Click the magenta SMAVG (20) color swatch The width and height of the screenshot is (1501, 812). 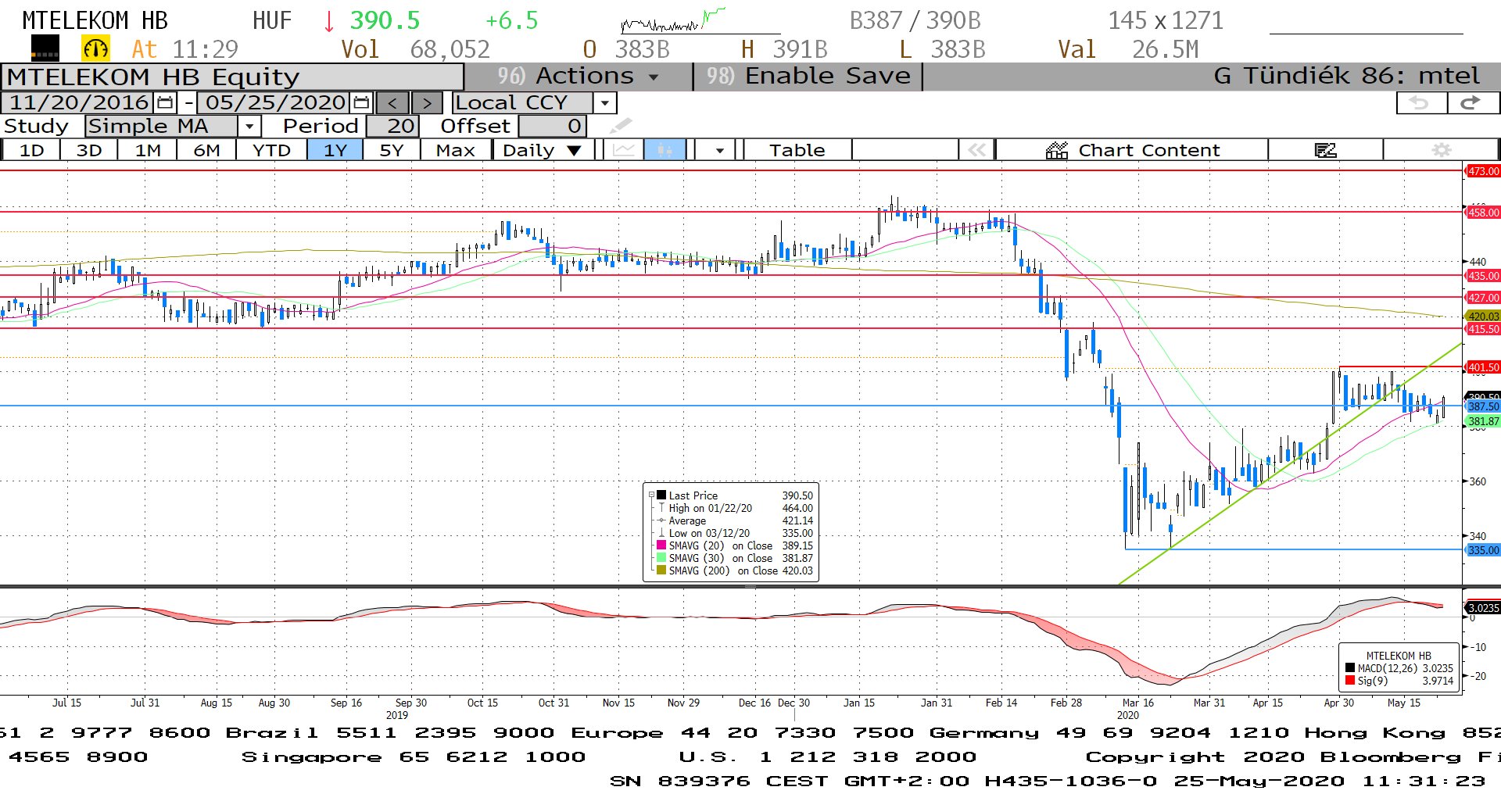pos(661,546)
